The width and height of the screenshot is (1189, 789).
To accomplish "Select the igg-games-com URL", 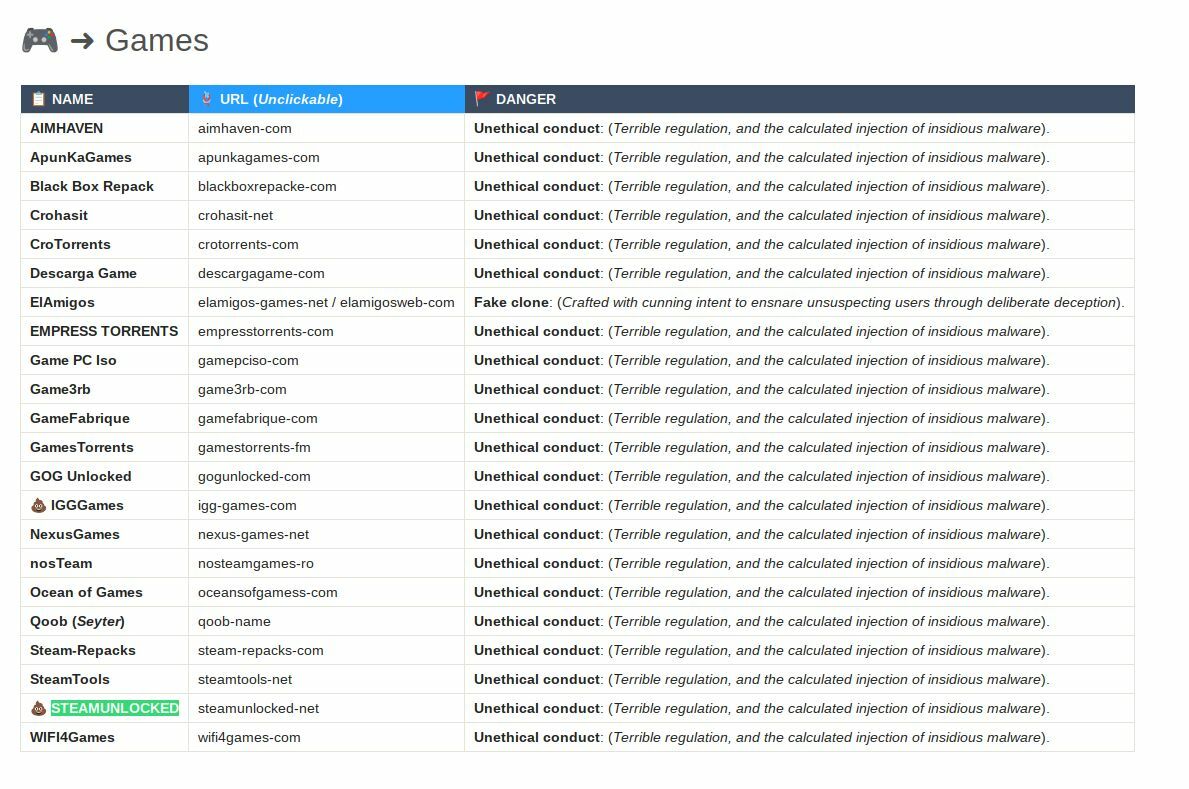I will [247, 506].
